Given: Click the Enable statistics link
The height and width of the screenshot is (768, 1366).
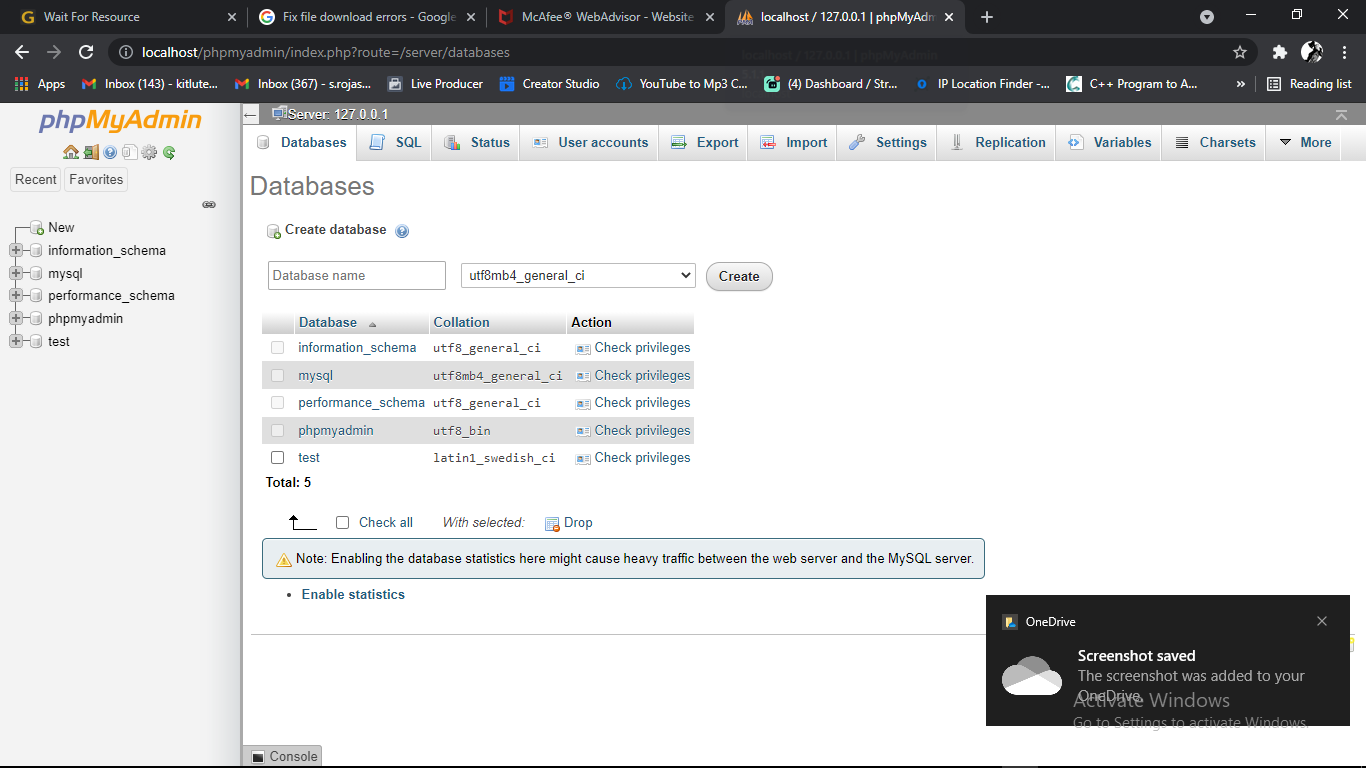Looking at the screenshot, I should tap(353, 595).
